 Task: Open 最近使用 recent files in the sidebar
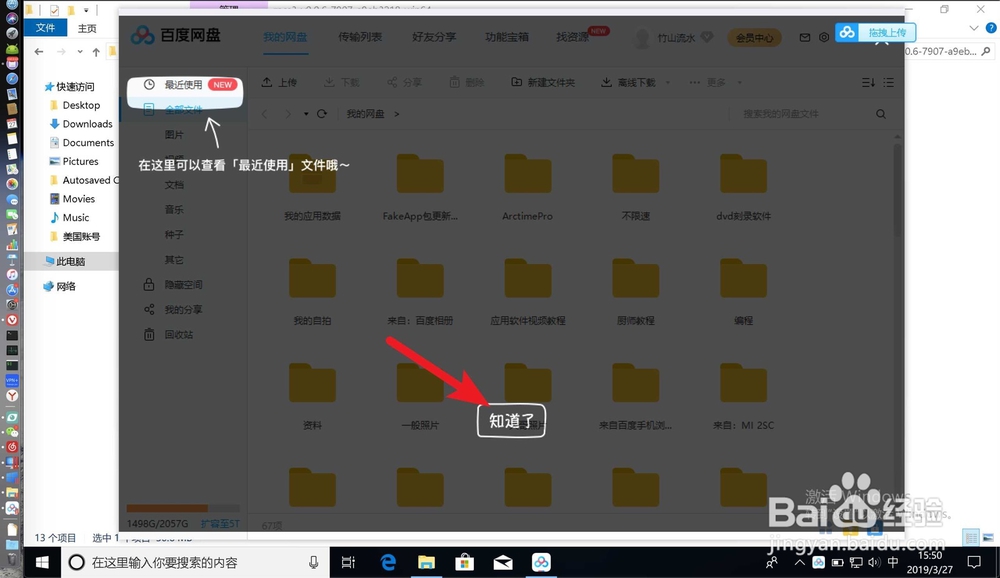pos(185,85)
